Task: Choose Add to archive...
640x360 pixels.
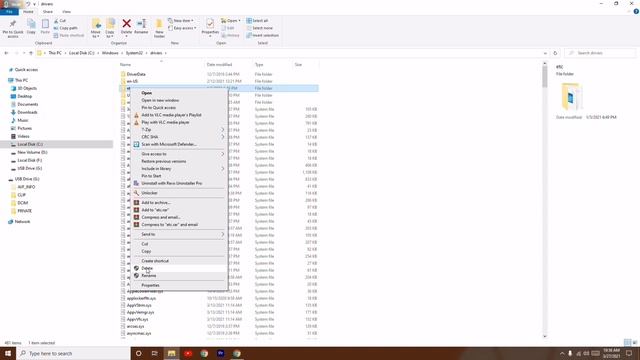Action: [179, 203]
